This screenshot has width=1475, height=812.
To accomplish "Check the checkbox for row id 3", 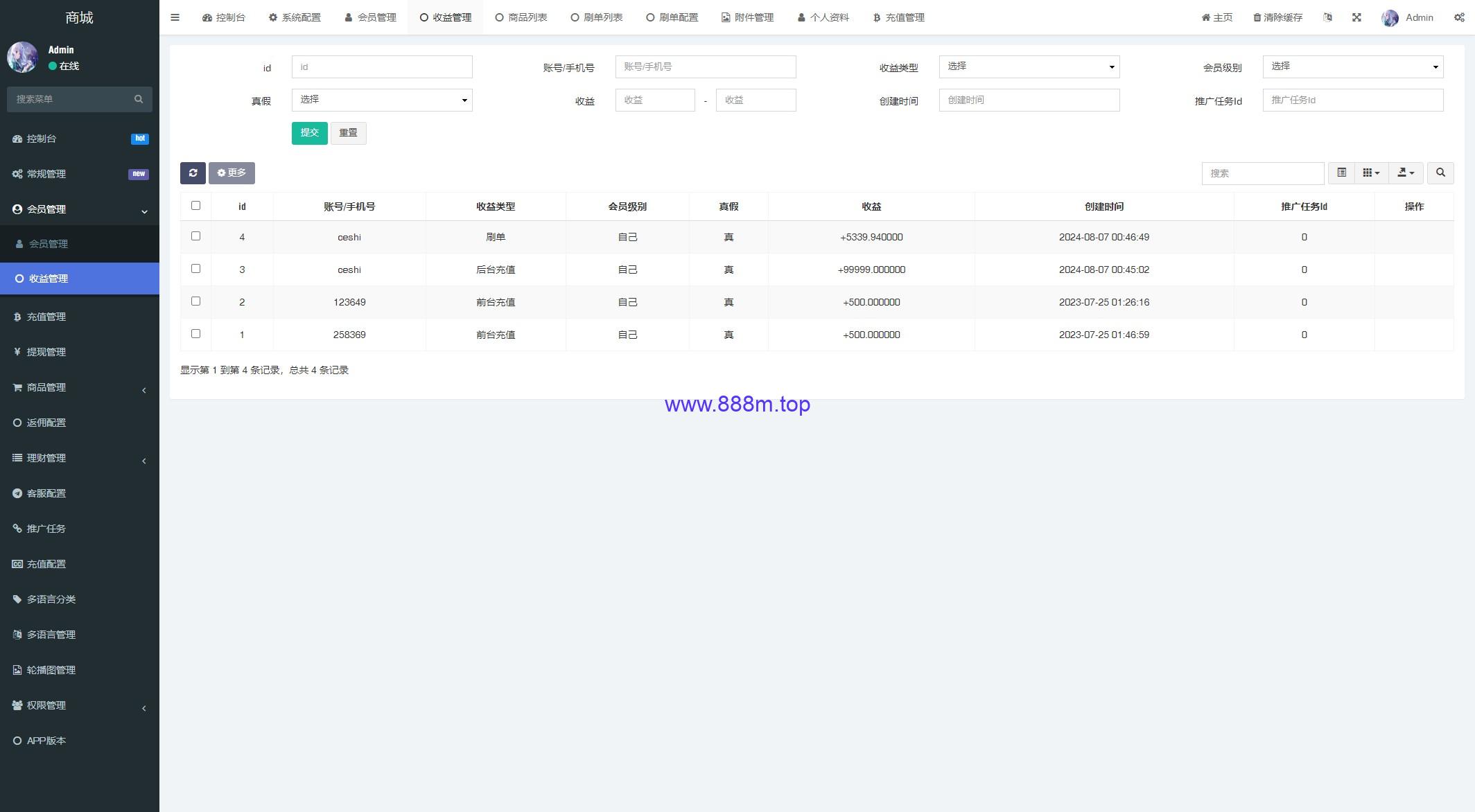I will [195, 269].
